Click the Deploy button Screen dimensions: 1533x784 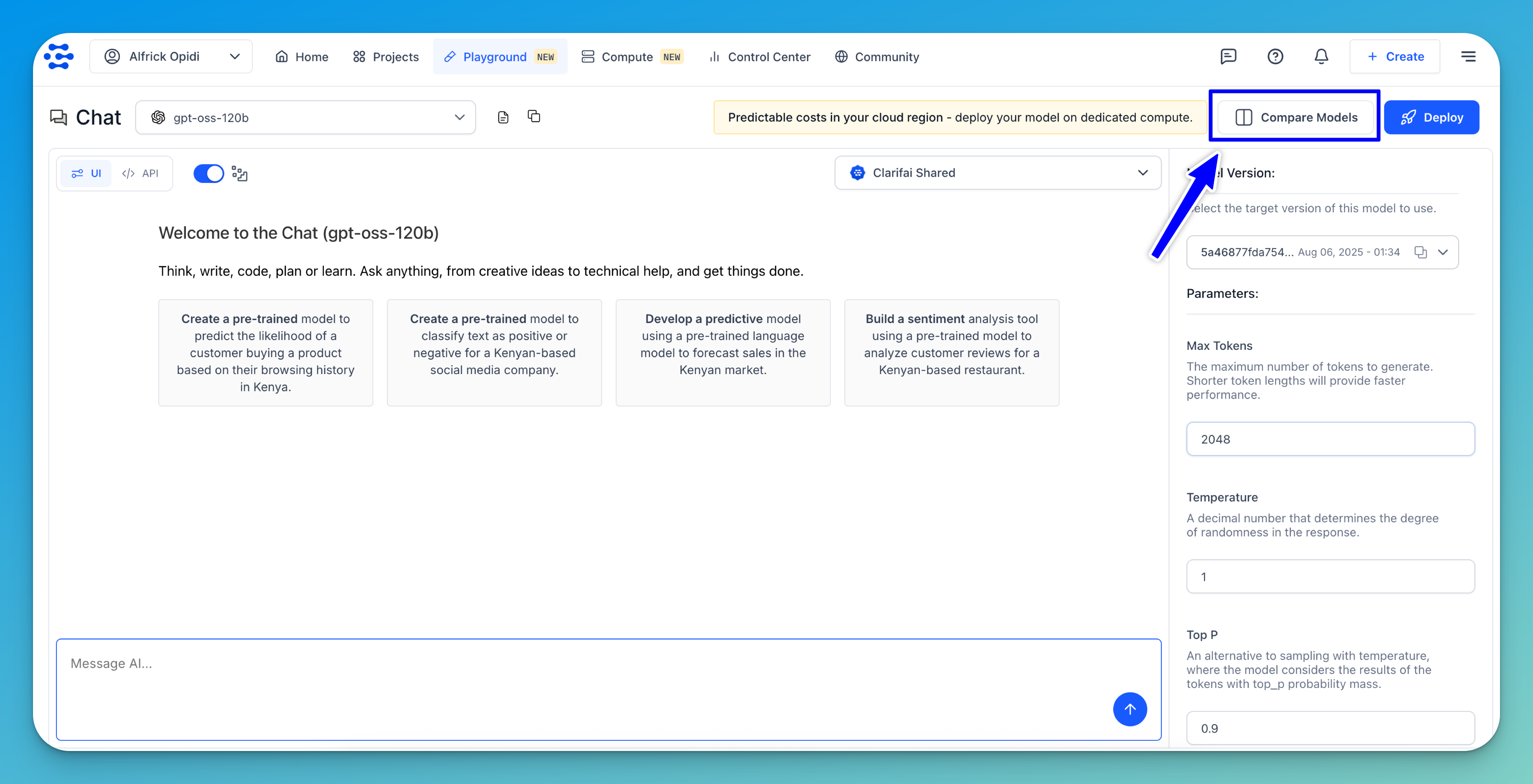click(1431, 117)
